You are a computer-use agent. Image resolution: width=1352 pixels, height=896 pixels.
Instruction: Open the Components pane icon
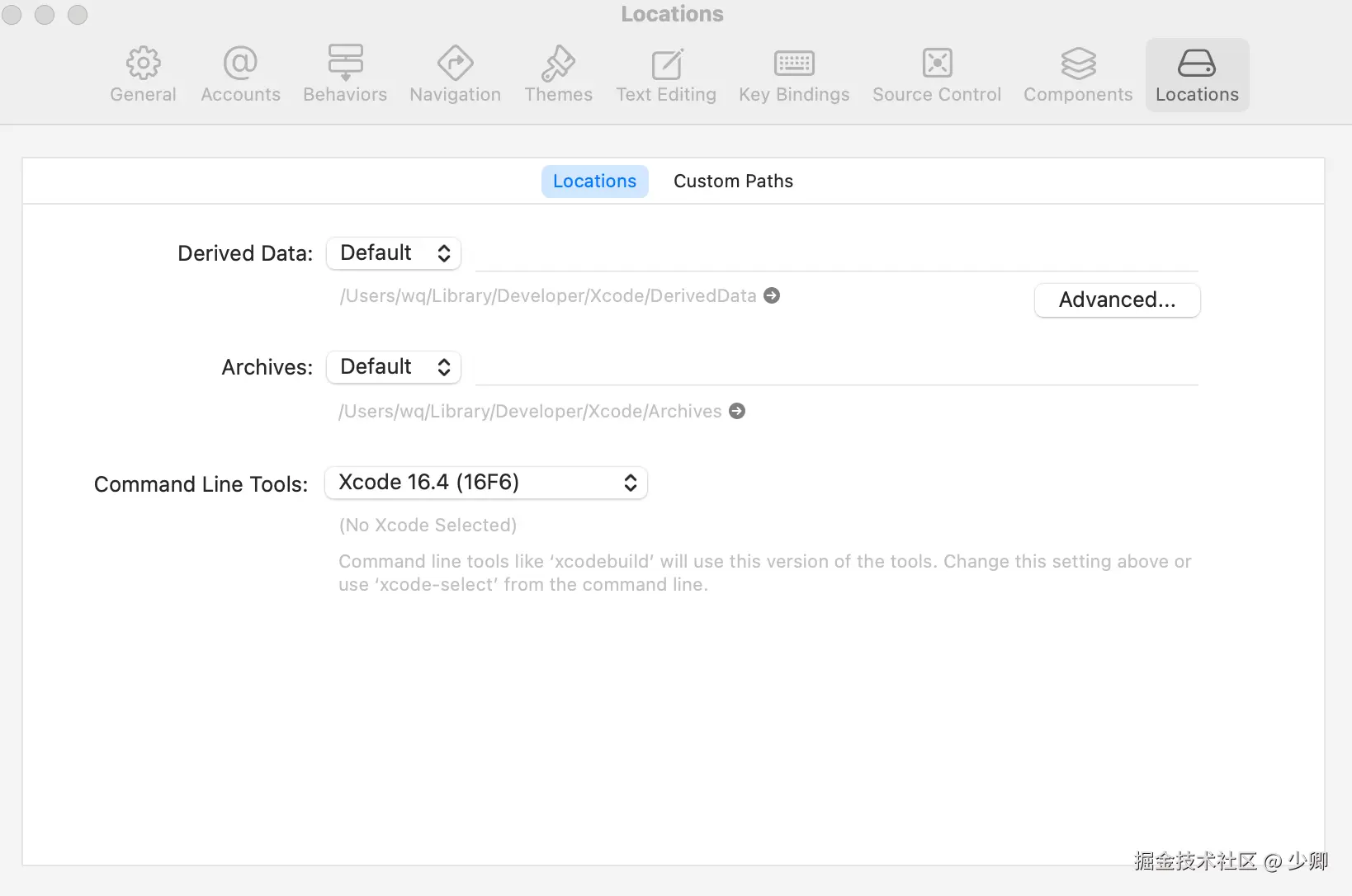pyautogui.click(x=1078, y=63)
